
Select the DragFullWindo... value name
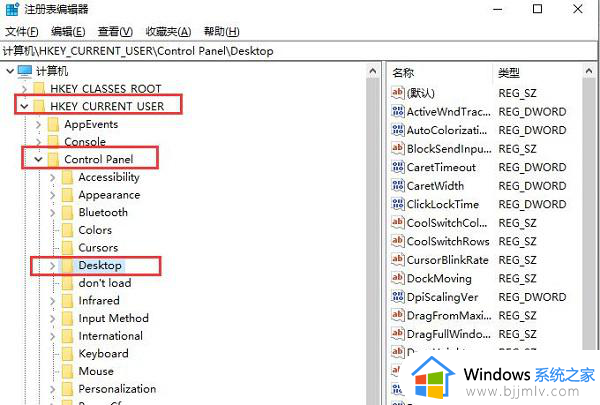coord(448,334)
